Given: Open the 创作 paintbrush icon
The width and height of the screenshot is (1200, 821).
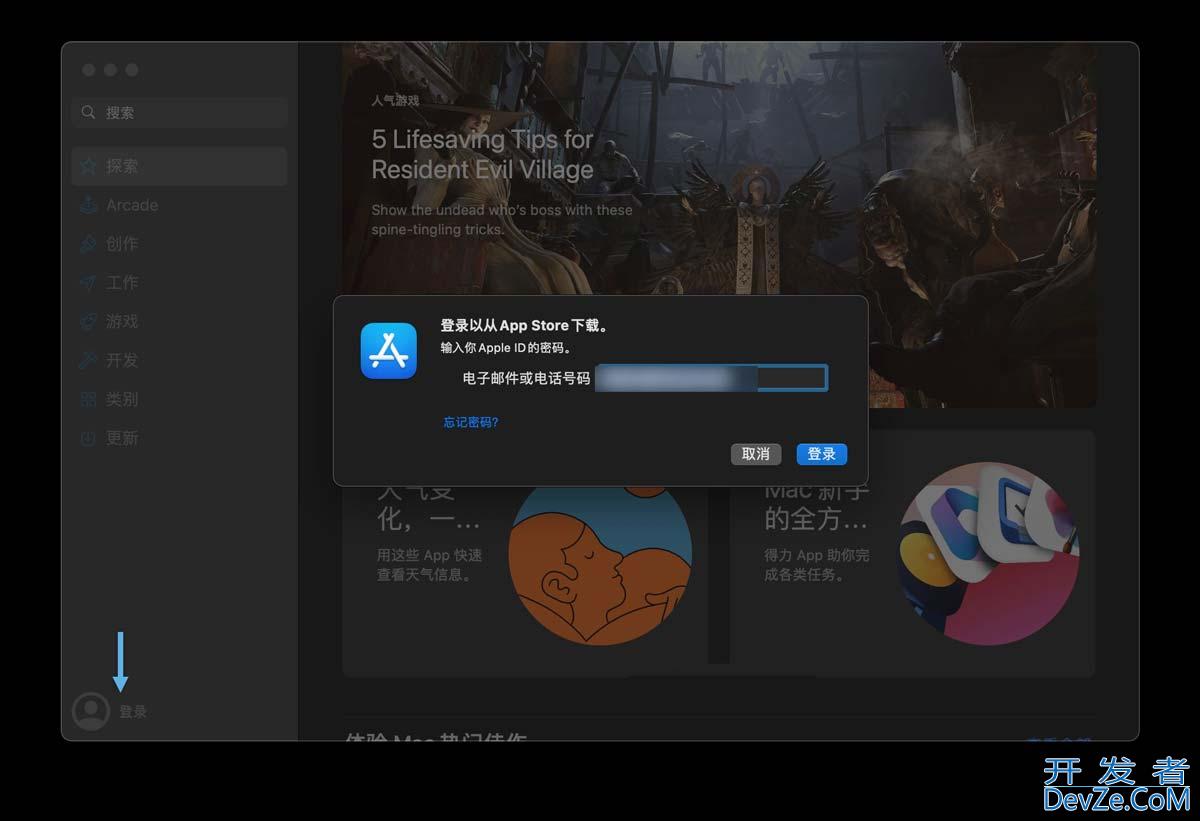Looking at the screenshot, I should coord(89,244).
